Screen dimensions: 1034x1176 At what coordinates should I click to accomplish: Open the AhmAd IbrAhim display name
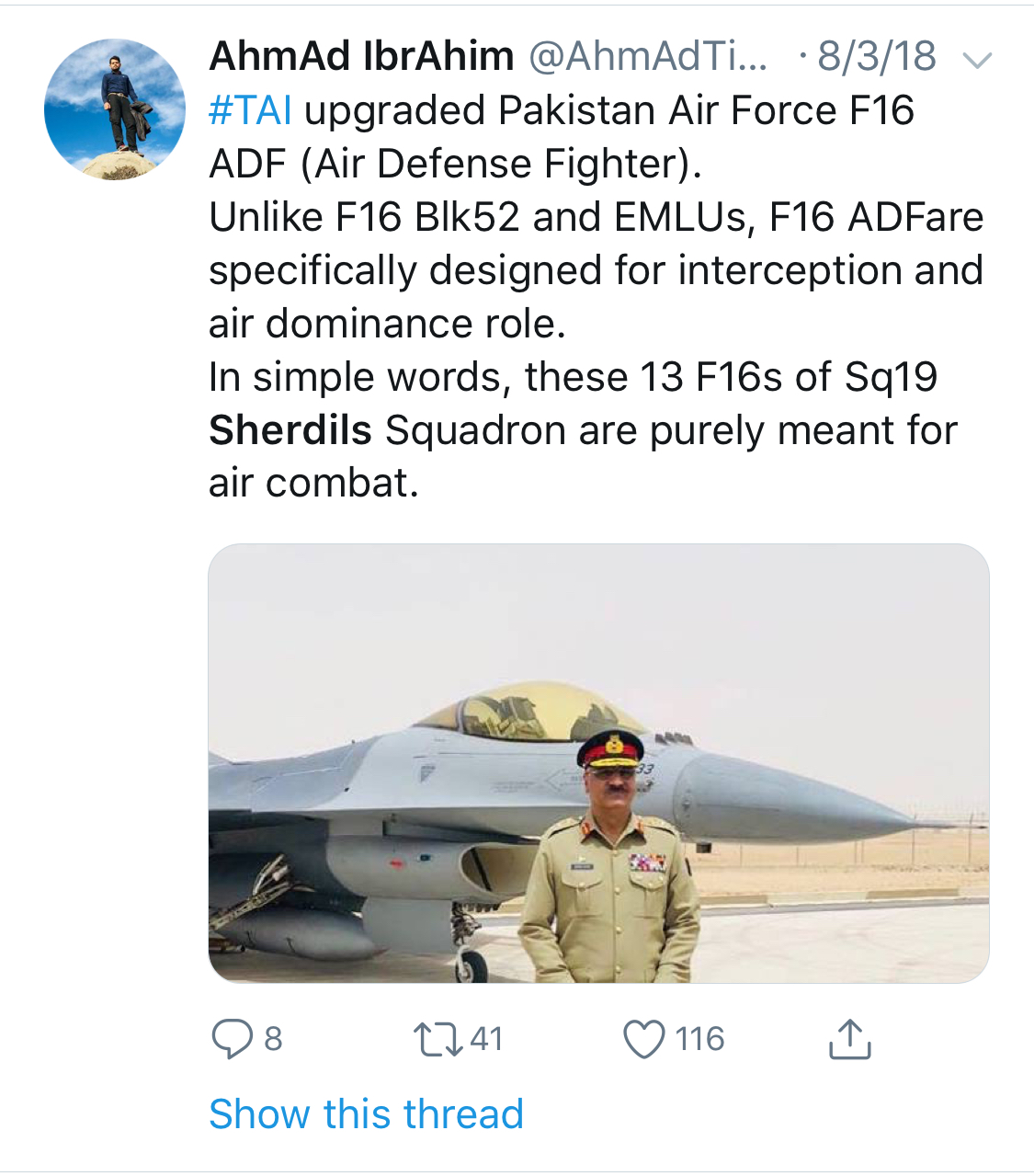click(x=361, y=57)
